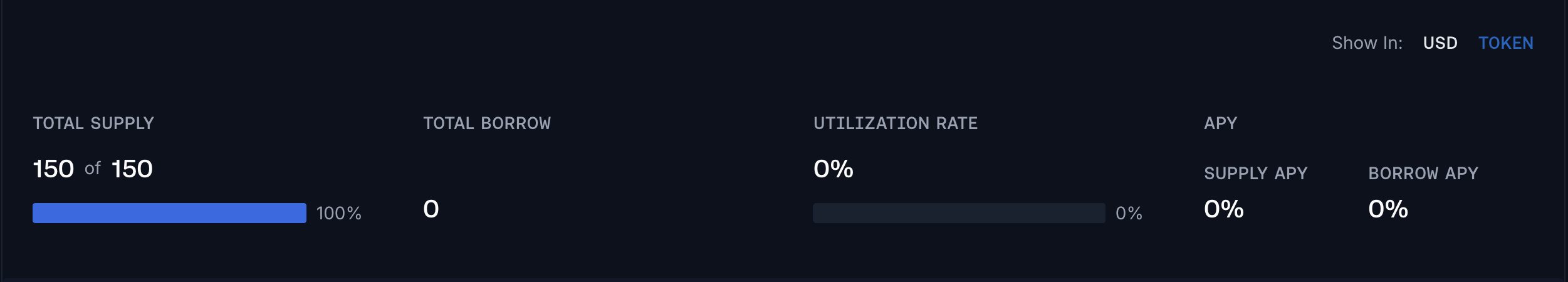Select the small 0% label beside the utilization bar

(1129, 213)
